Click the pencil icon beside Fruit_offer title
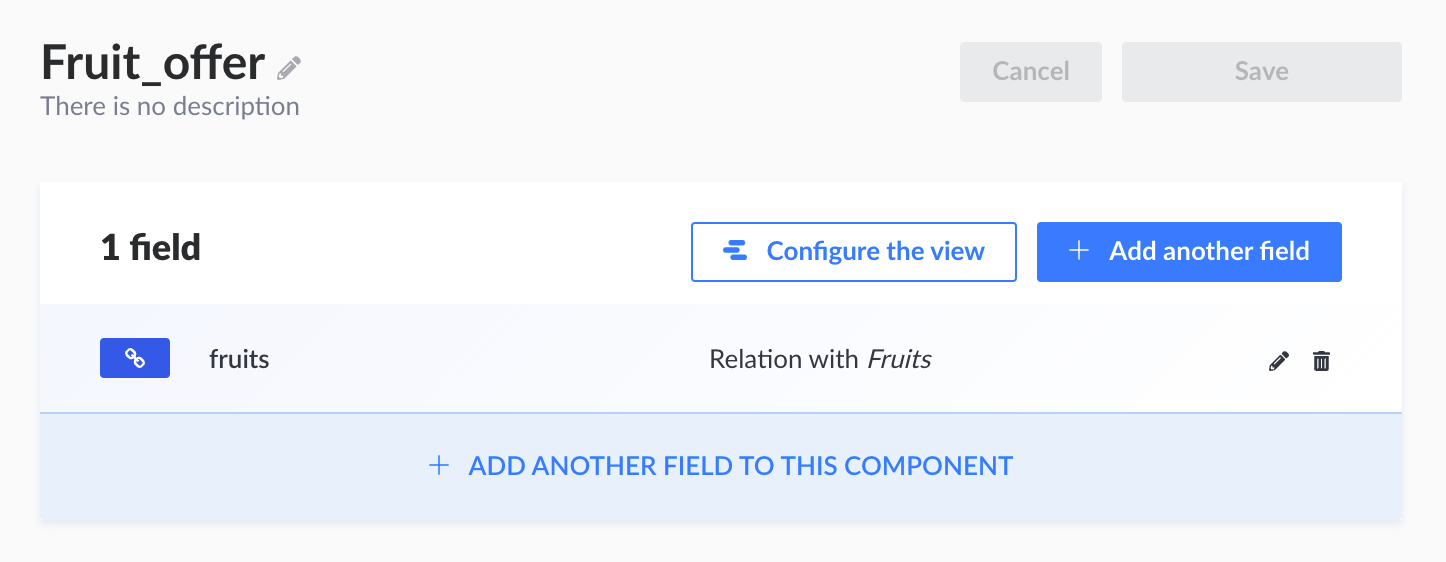The height and width of the screenshot is (562, 1446). [x=289, y=68]
